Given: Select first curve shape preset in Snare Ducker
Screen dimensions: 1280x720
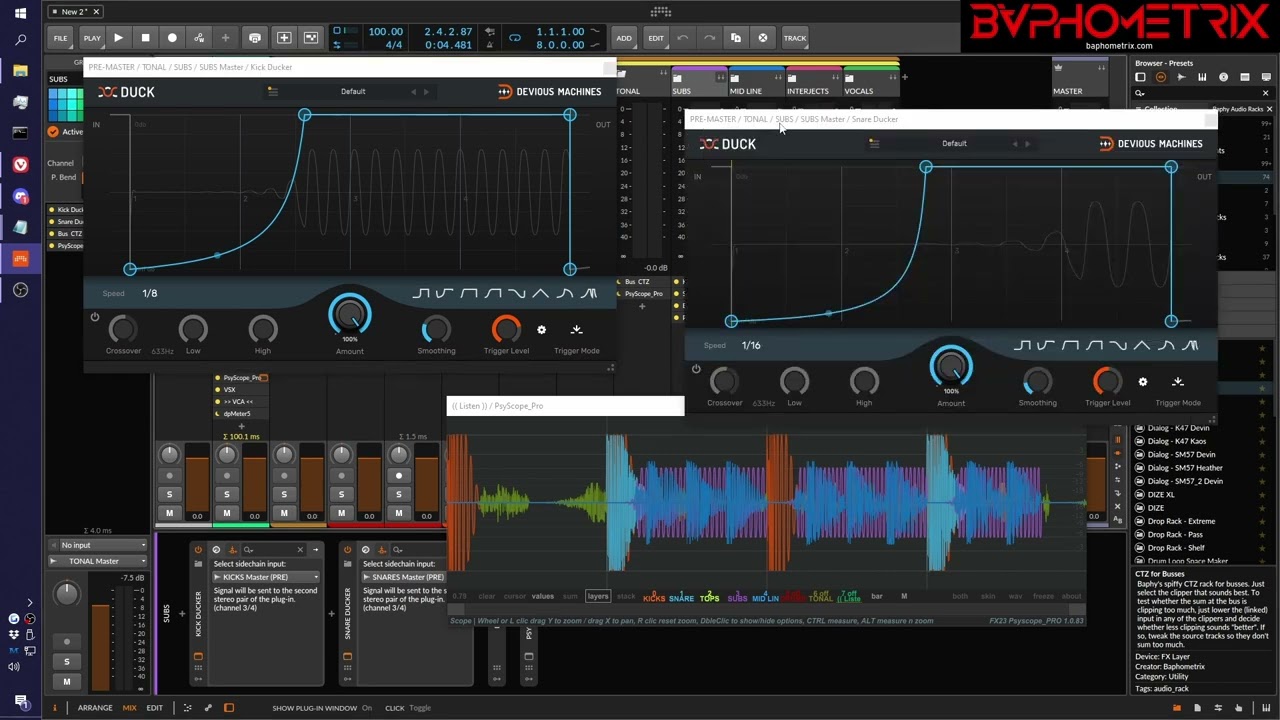Looking at the screenshot, I should [1022, 345].
